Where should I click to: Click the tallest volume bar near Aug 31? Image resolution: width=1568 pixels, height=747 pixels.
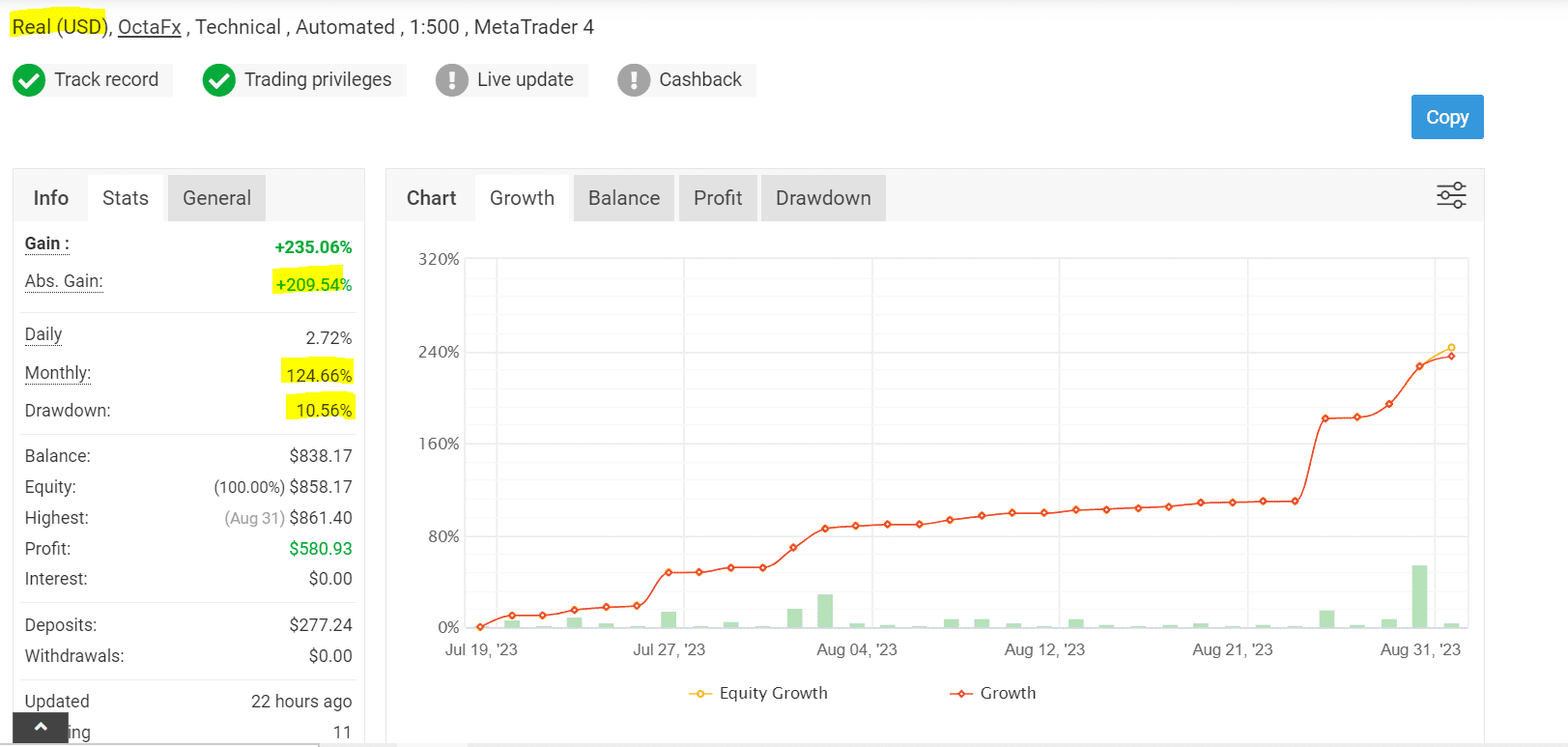click(1419, 596)
